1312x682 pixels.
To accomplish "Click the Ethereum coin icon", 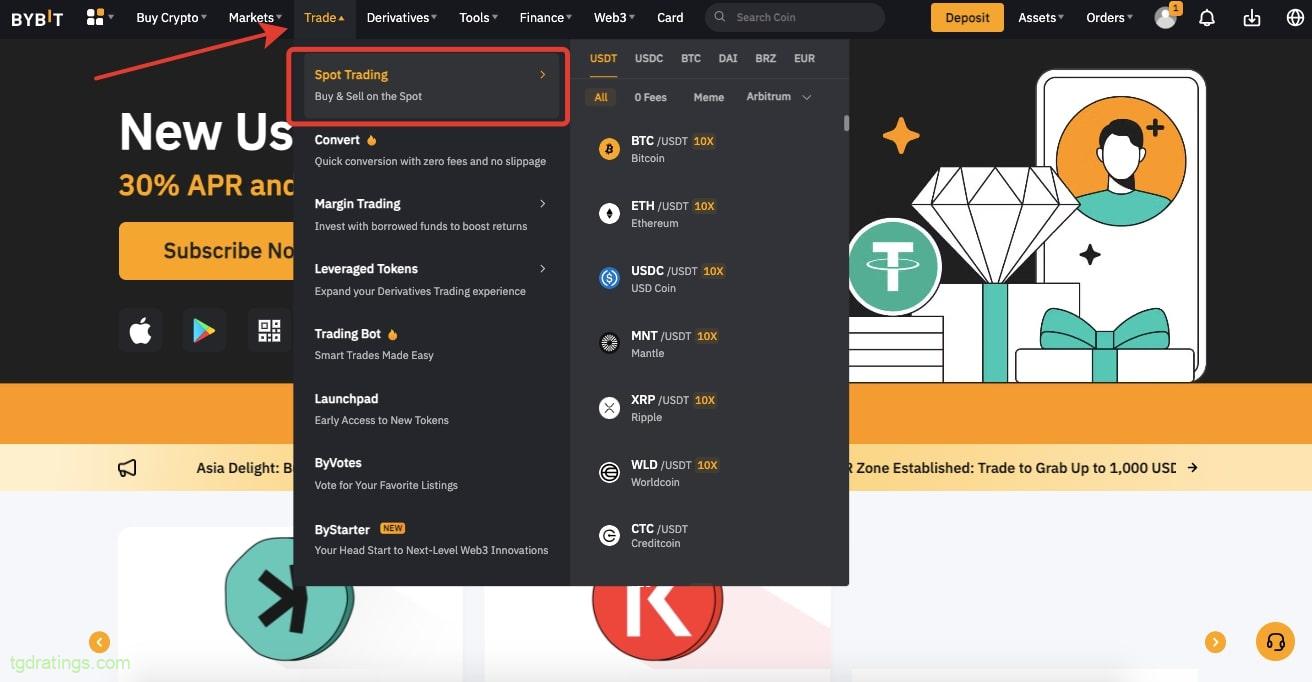I will tap(609, 213).
